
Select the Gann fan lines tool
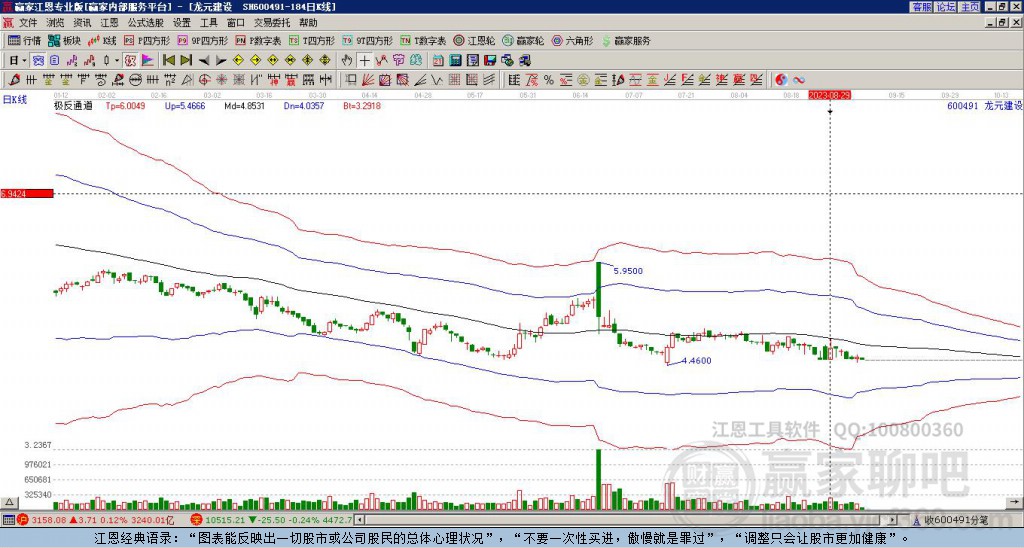coord(368,80)
